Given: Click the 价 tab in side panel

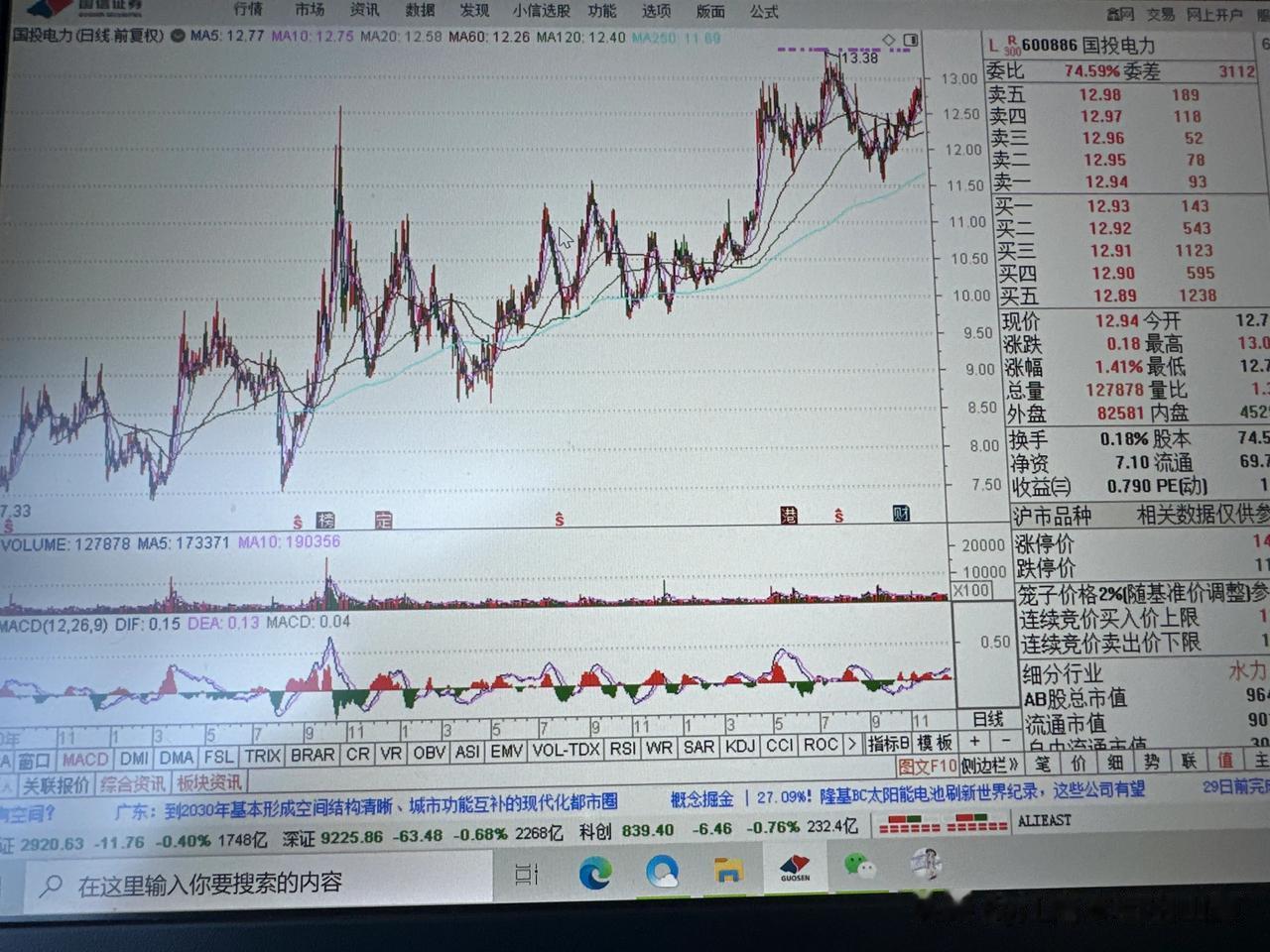Looking at the screenshot, I should pos(1079,763).
